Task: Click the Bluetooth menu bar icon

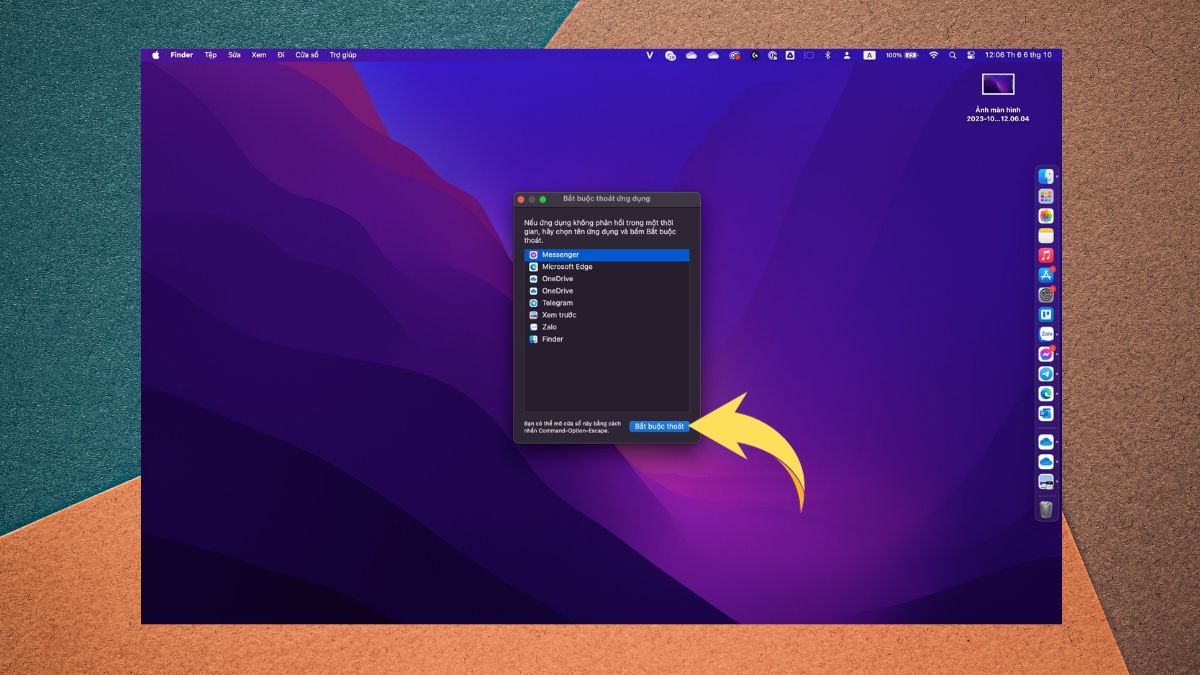Action: pos(827,55)
